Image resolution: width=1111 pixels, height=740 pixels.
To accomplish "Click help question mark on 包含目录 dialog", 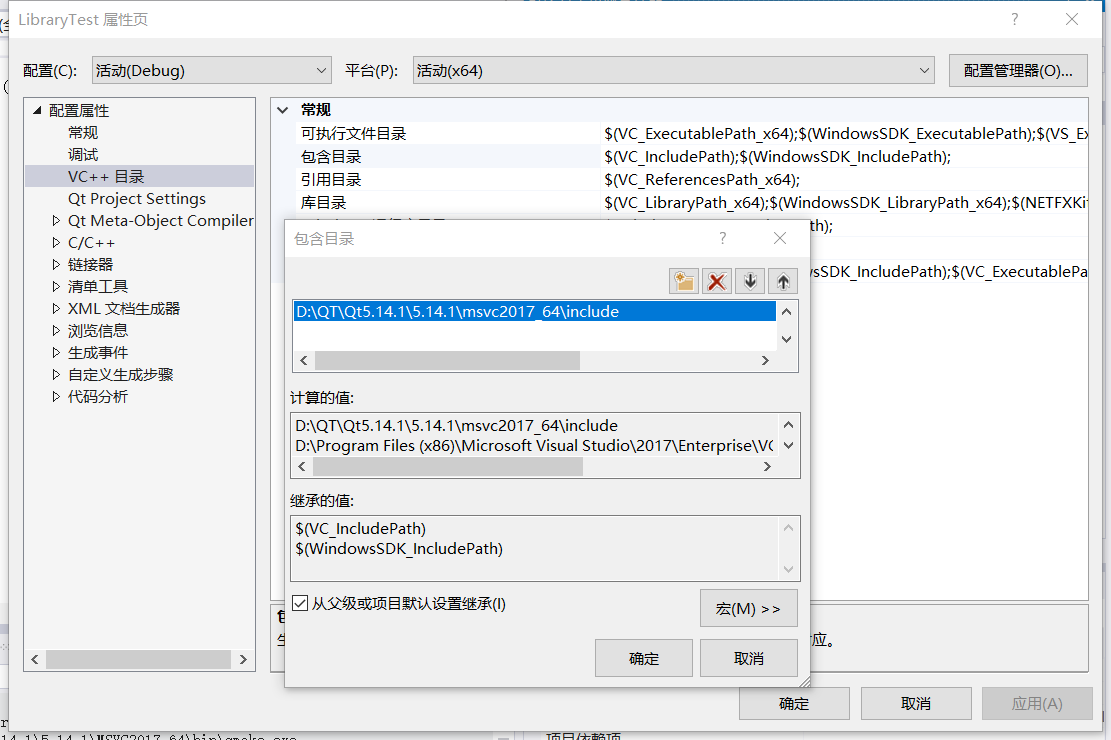I will click(722, 238).
